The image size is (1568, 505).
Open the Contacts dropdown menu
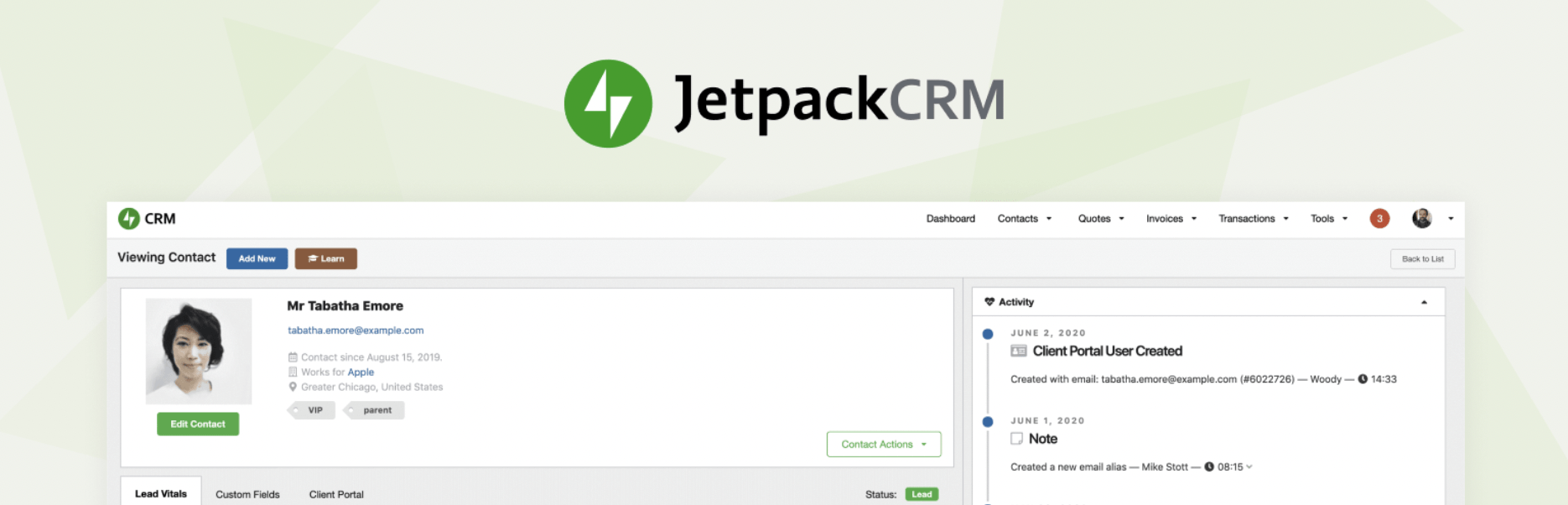(x=1025, y=219)
